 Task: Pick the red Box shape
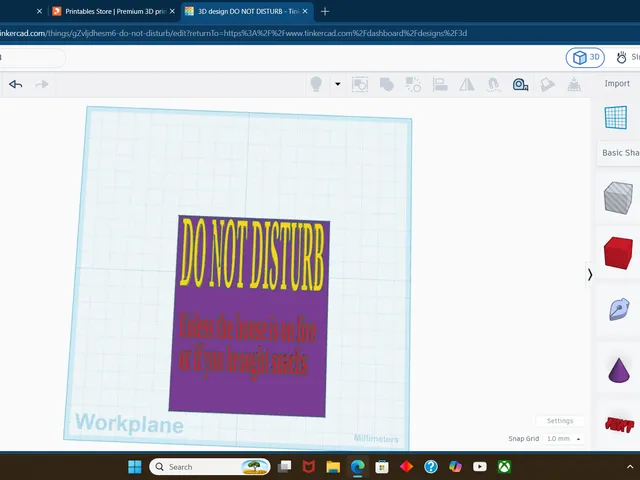pyautogui.click(x=618, y=253)
